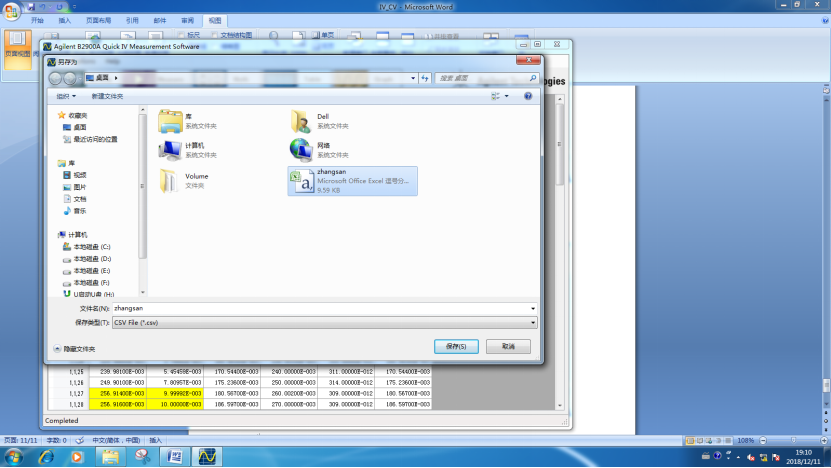Viewport: 831px width, 468px height.
Task: Switch to Agilent Quick IV taskbar icon
Action: click(x=207, y=456)
